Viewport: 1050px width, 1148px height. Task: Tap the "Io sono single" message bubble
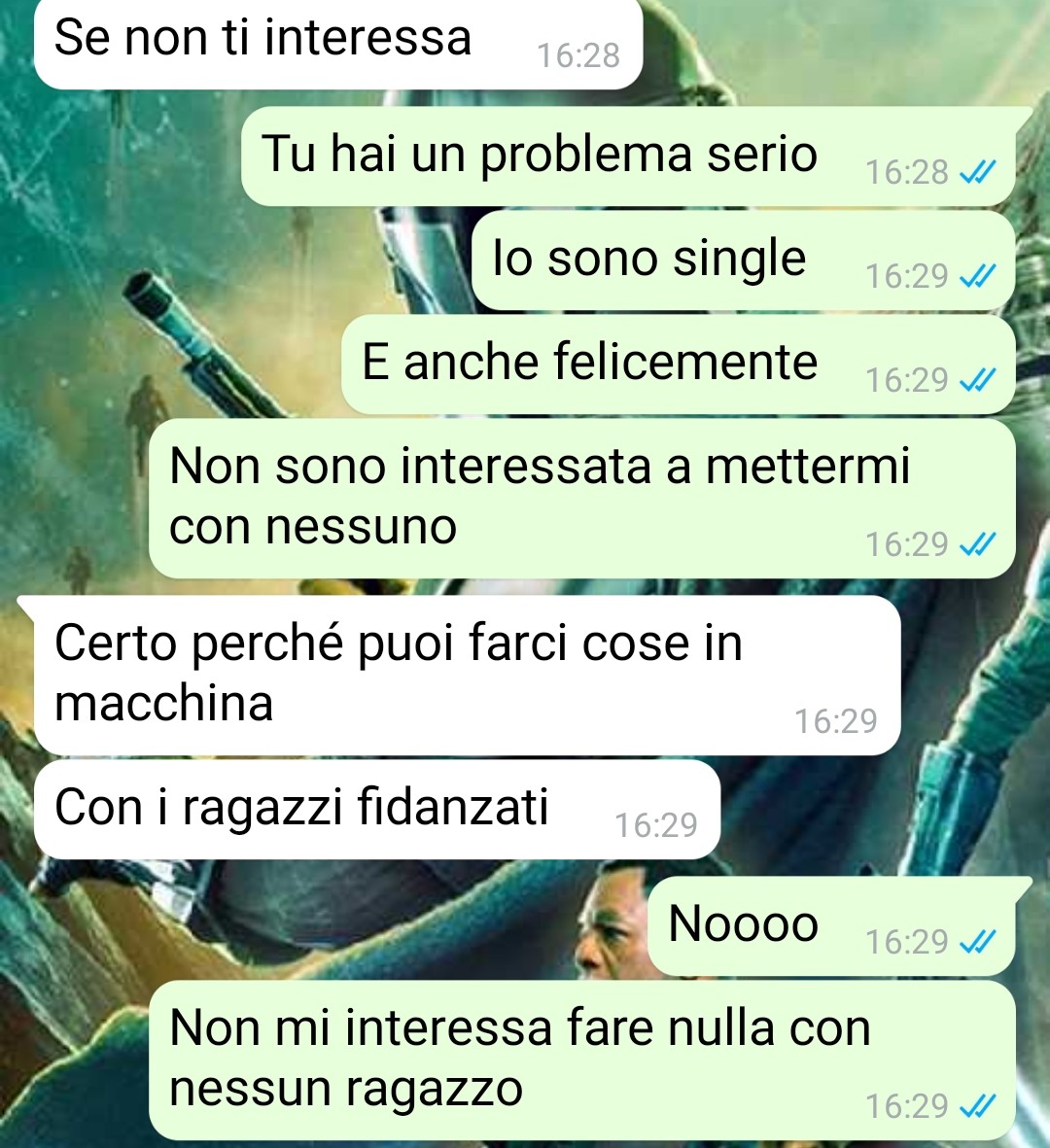coord(743,260)
